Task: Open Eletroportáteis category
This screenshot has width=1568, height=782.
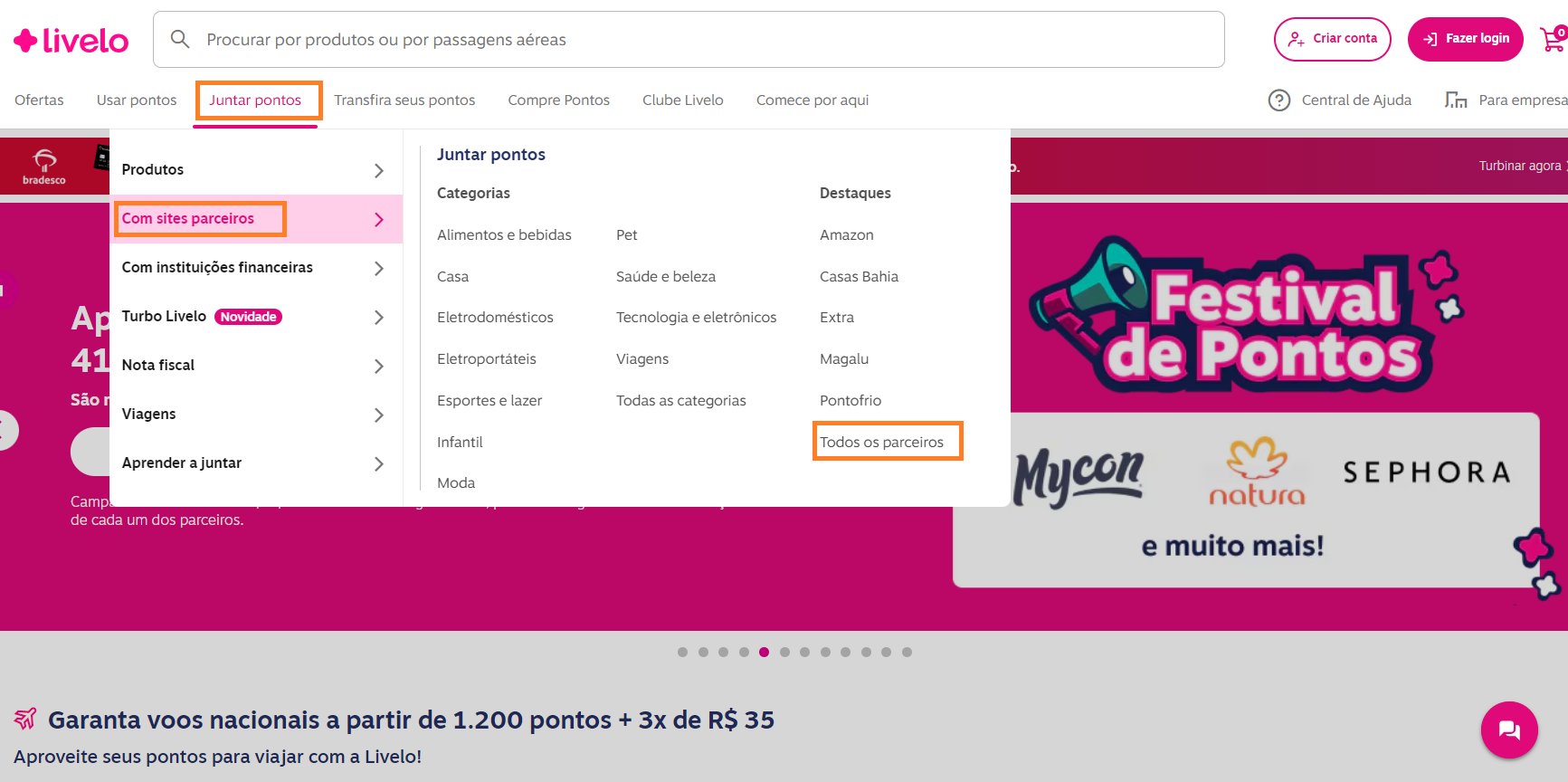Action: (x=487, y=358)
